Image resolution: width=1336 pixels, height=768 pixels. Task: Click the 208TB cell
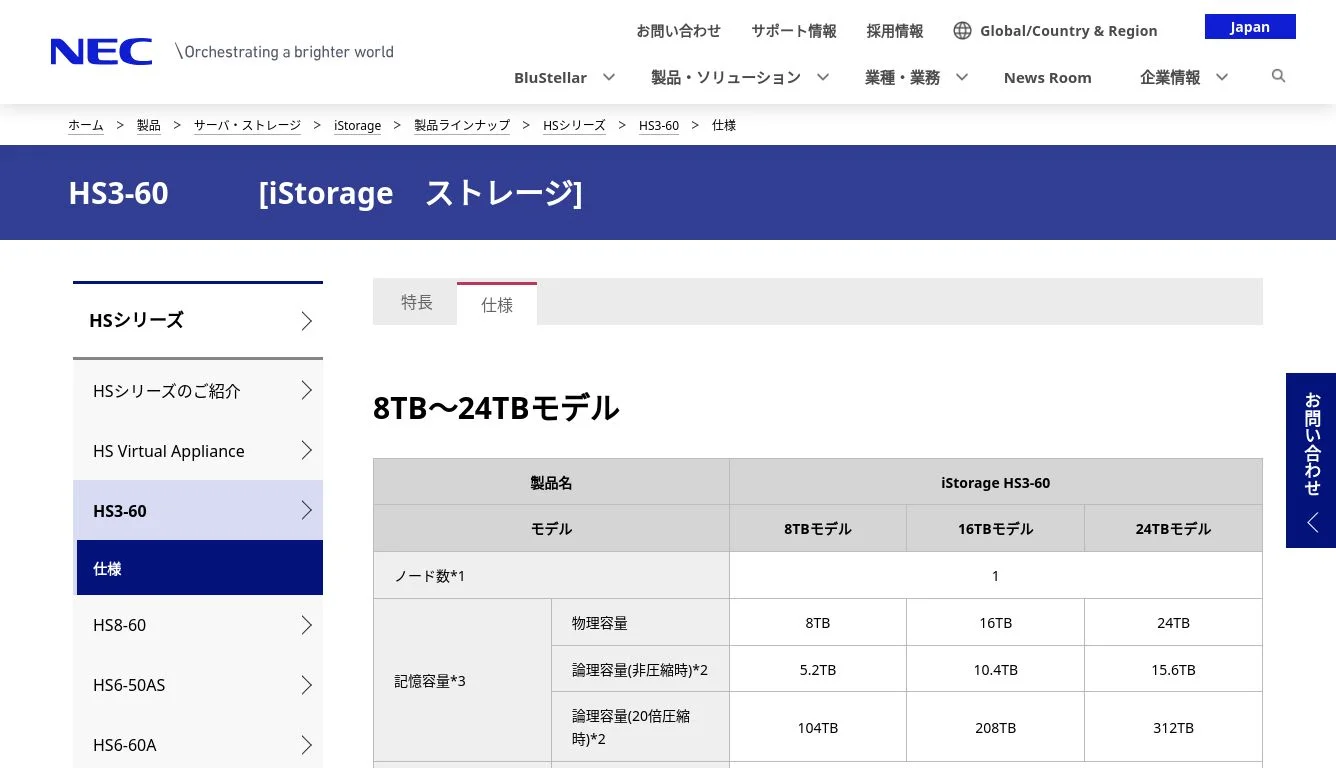pyautogui.click(x=996, y=727)
